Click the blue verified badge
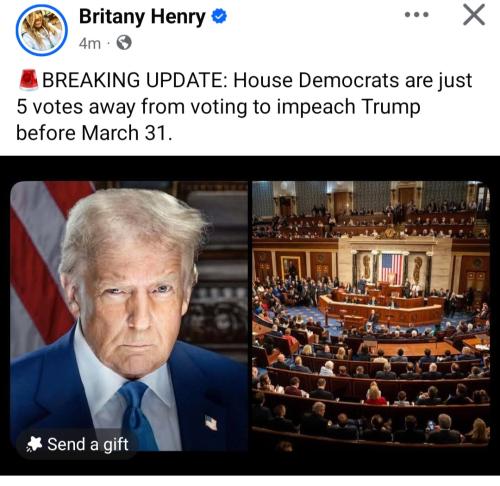 point(219,16)
